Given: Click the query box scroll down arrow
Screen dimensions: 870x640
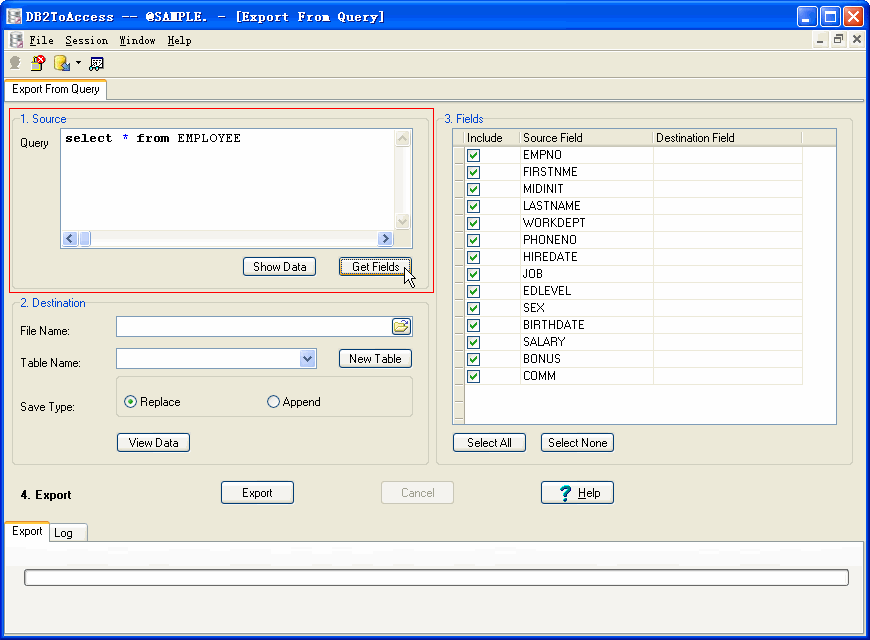Looking at the screenshot, I should [x=403, y=221].
